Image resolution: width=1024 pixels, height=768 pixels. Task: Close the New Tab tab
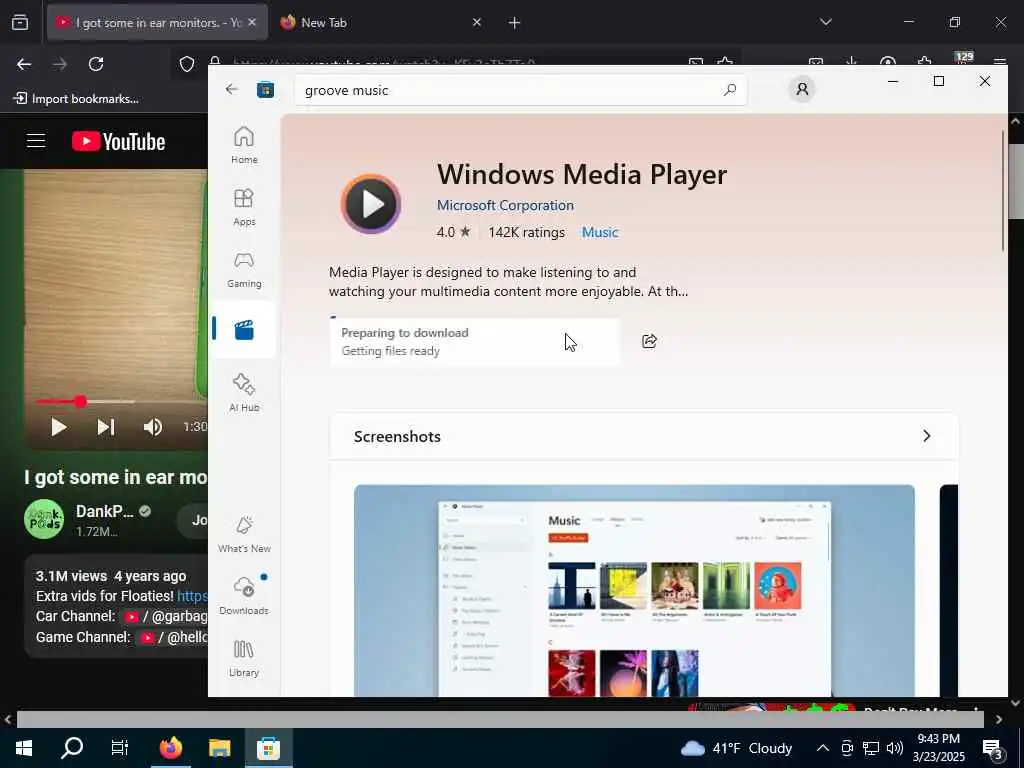(477, 22)
